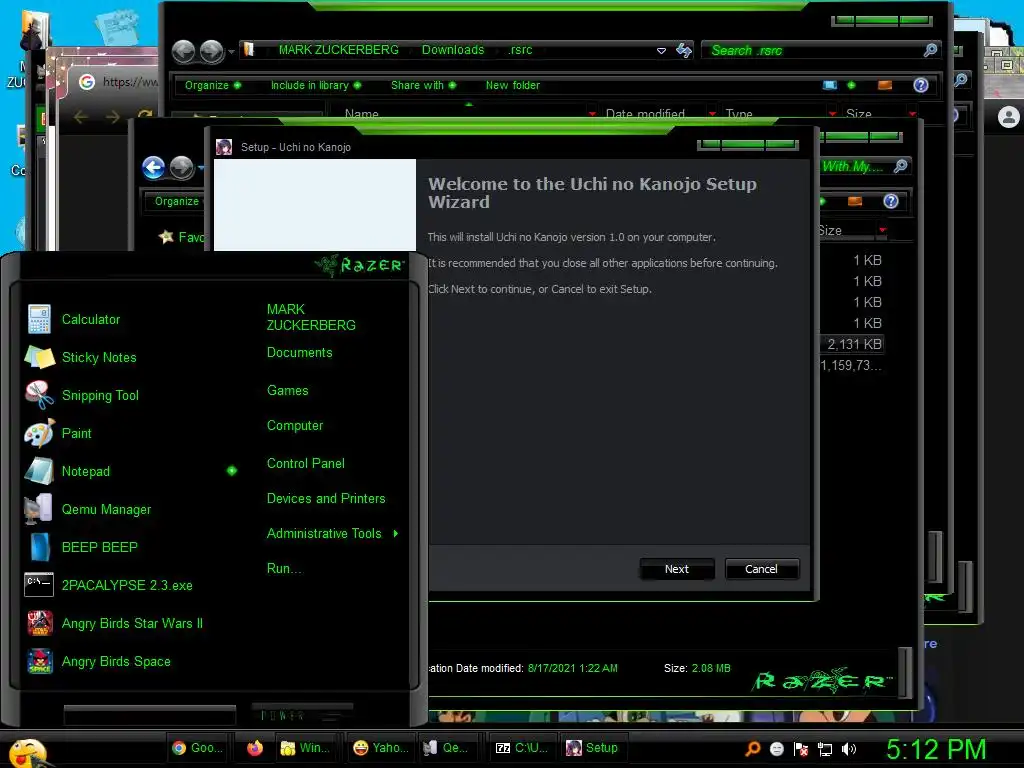The width and height of the screenshot is (1024, 768).
Task: Click search magnifier in second explorer window
Action: point(901,166)
